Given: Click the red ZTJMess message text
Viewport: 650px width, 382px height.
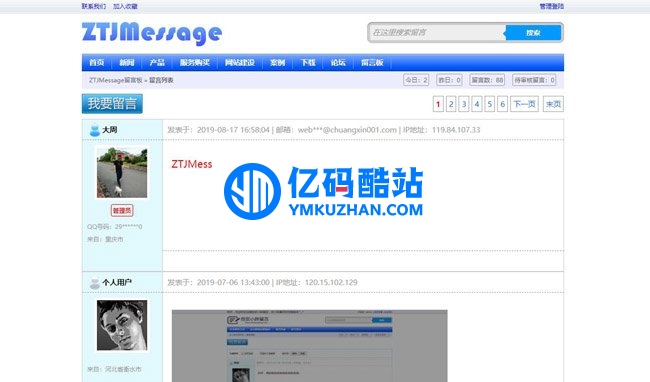Looking at the screenshot, I should (x=192, y=164).
